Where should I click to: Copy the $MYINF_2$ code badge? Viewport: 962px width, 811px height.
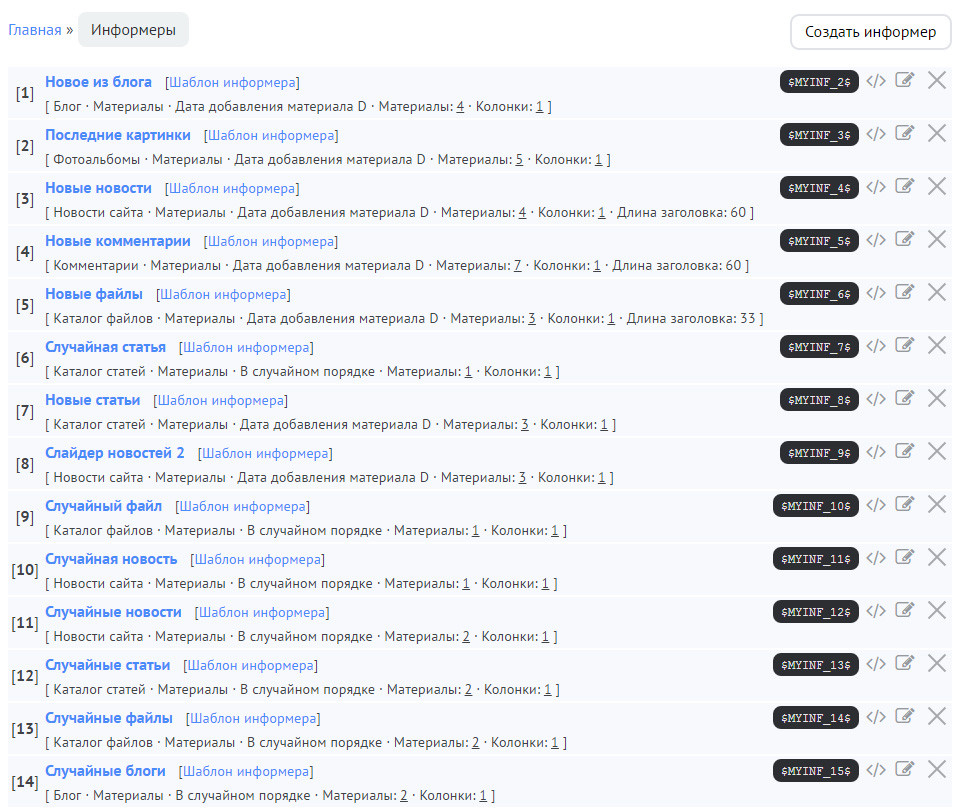(x=819, y=82)
